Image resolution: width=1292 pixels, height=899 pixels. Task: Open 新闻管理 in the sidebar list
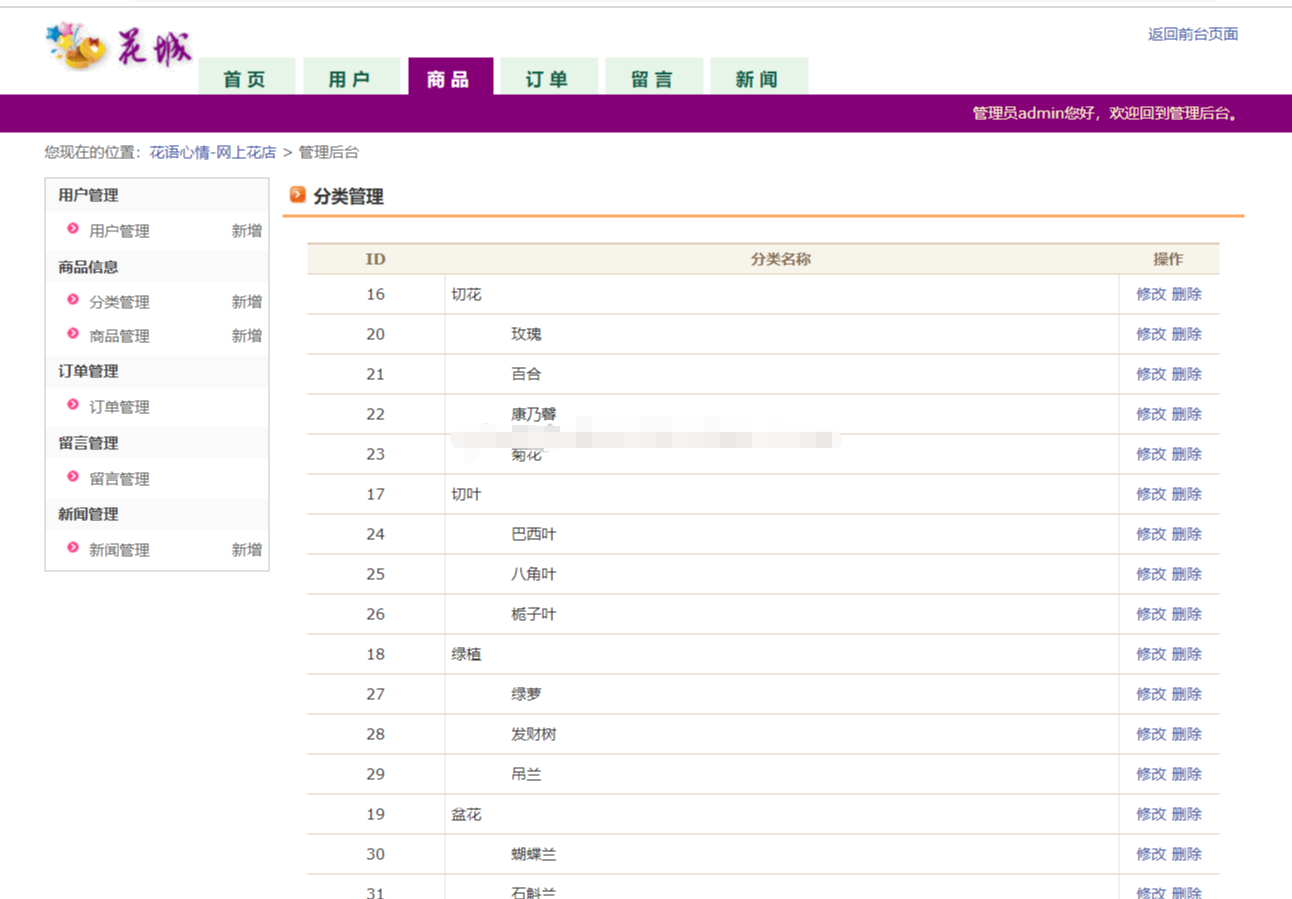pyautogui.click(x=119, y=550)
